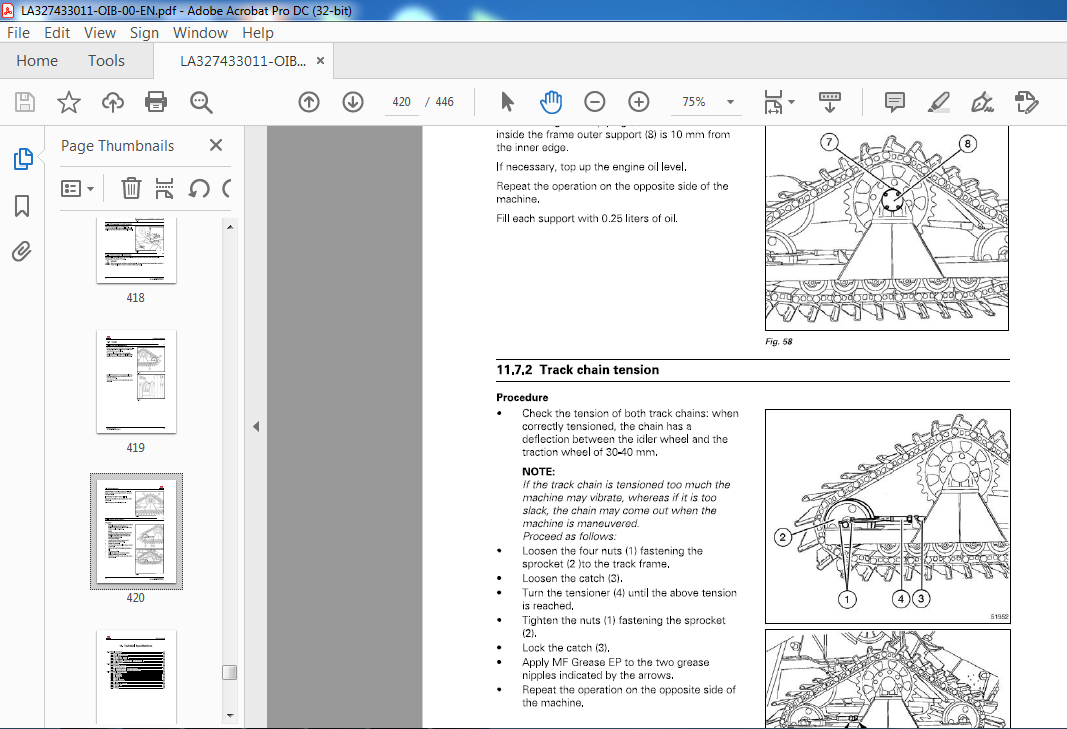1067x729 pixels.
Task: Click the 'Loosen the catch (3).' line
Action: pyautogui.click(x=572, y=578)
